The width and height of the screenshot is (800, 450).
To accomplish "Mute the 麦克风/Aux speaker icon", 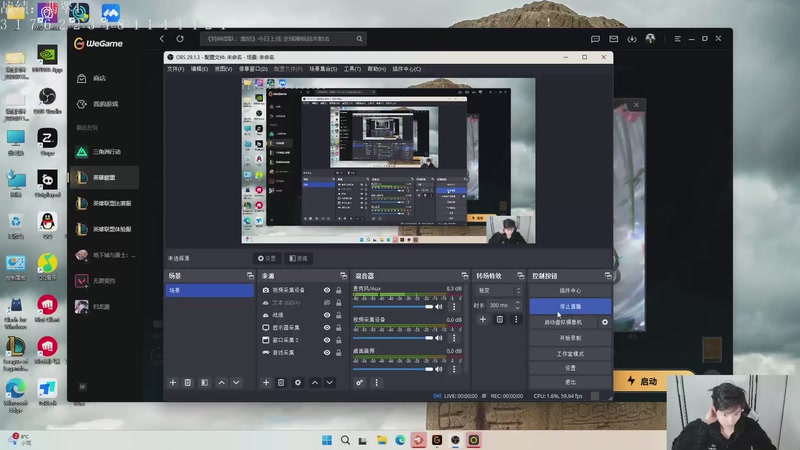I will click(439, 307).
